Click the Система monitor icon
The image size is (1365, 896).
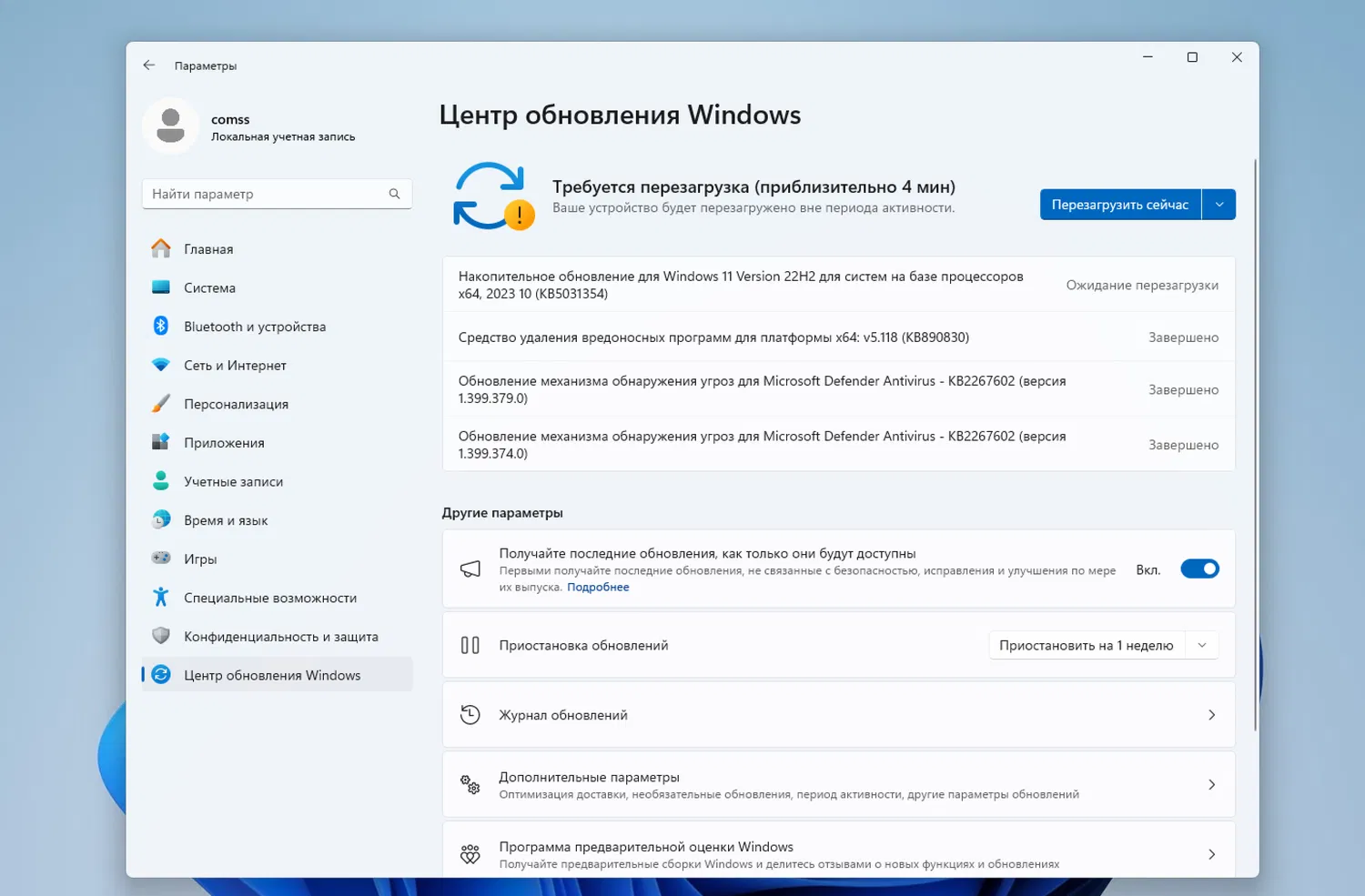(x=161, y=287)
